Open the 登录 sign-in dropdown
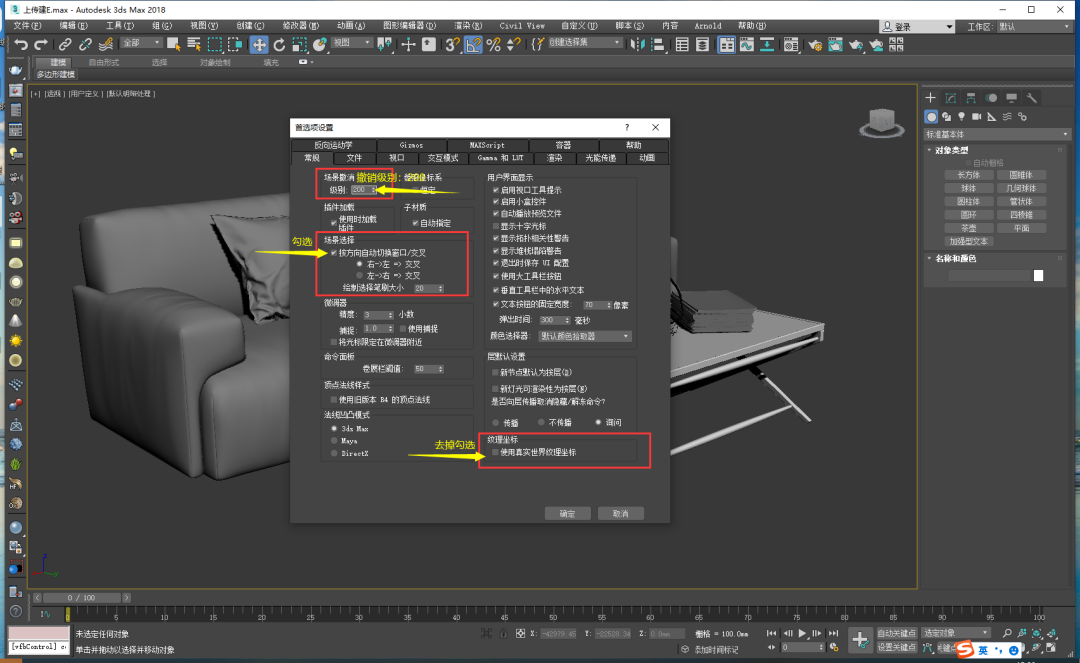1080x663 pixels. [917, 26]
